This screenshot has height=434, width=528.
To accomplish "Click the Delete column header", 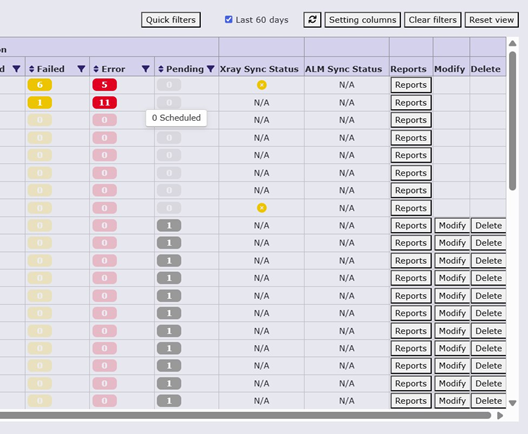I will (x=486, y=69).
